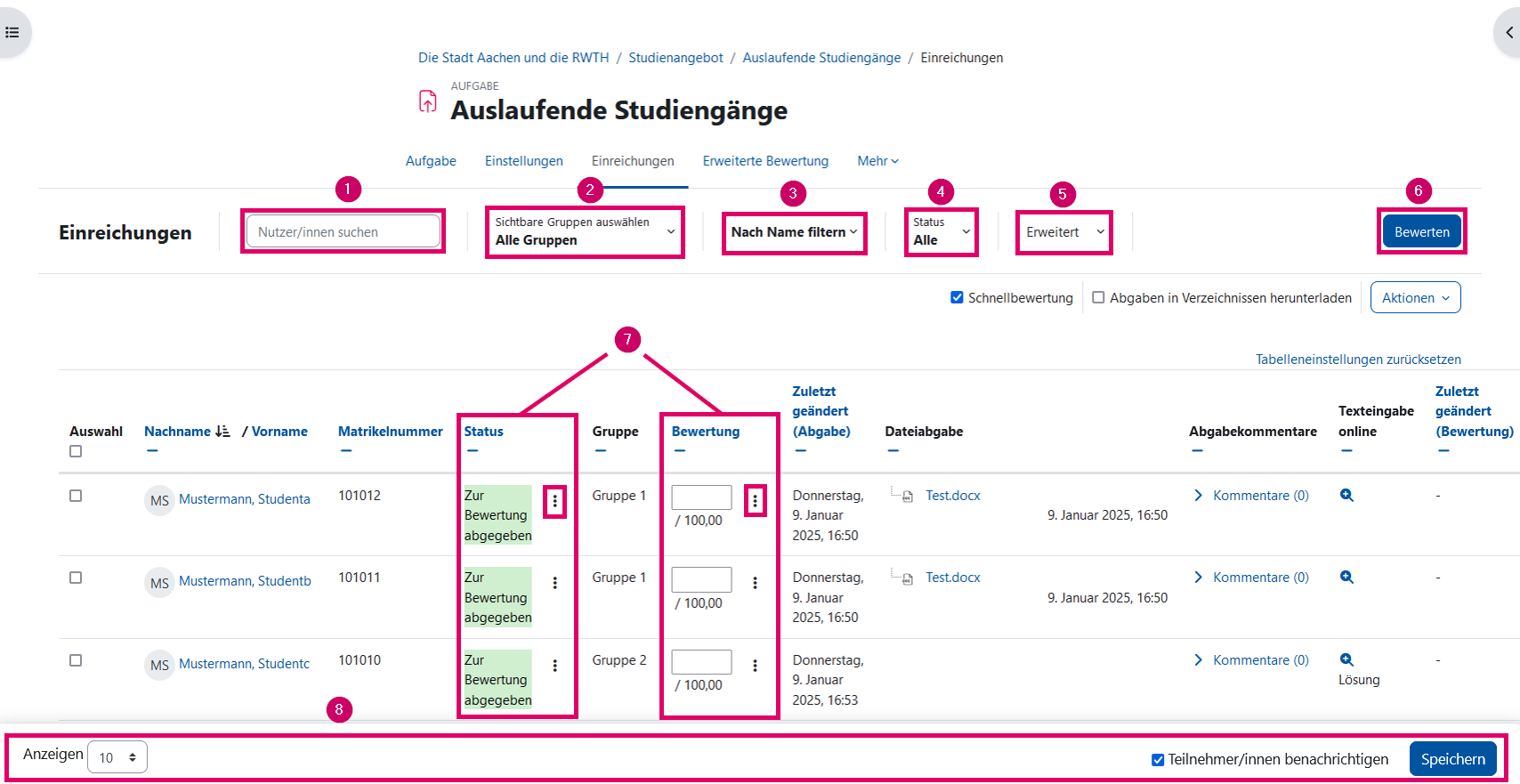View Studenta's online text magnifier icon
The height and width of the screenshot is (784, 1520).
pyautogui.click(x=1346, y=495)
